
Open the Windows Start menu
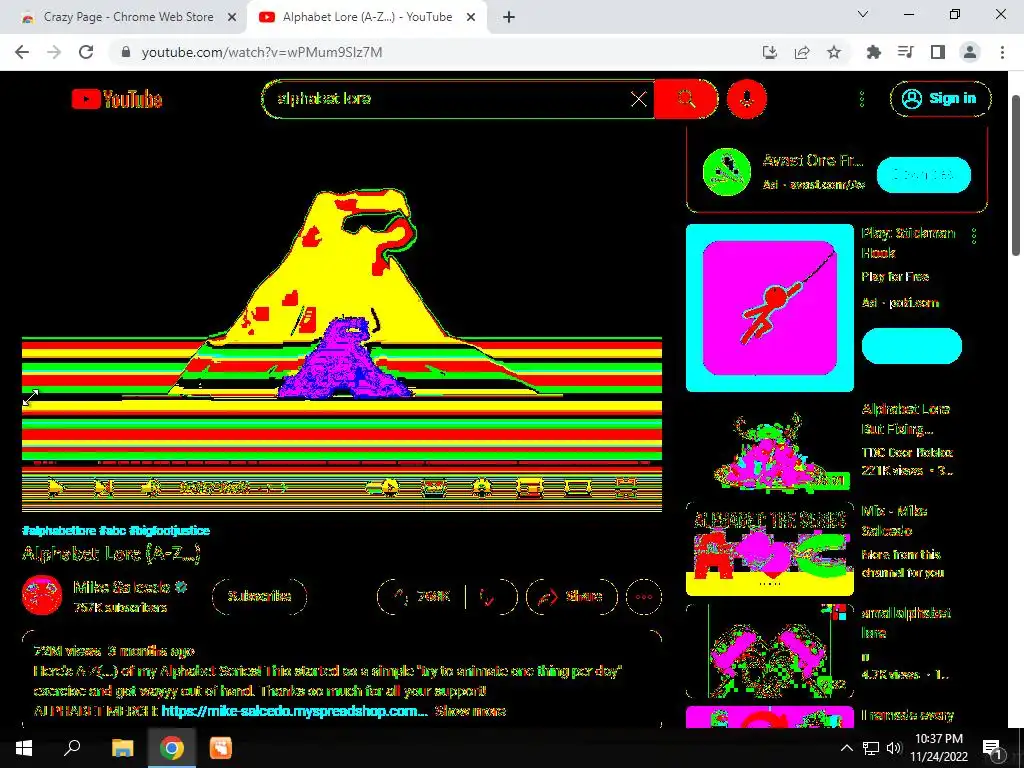click(x=24, y=748)
